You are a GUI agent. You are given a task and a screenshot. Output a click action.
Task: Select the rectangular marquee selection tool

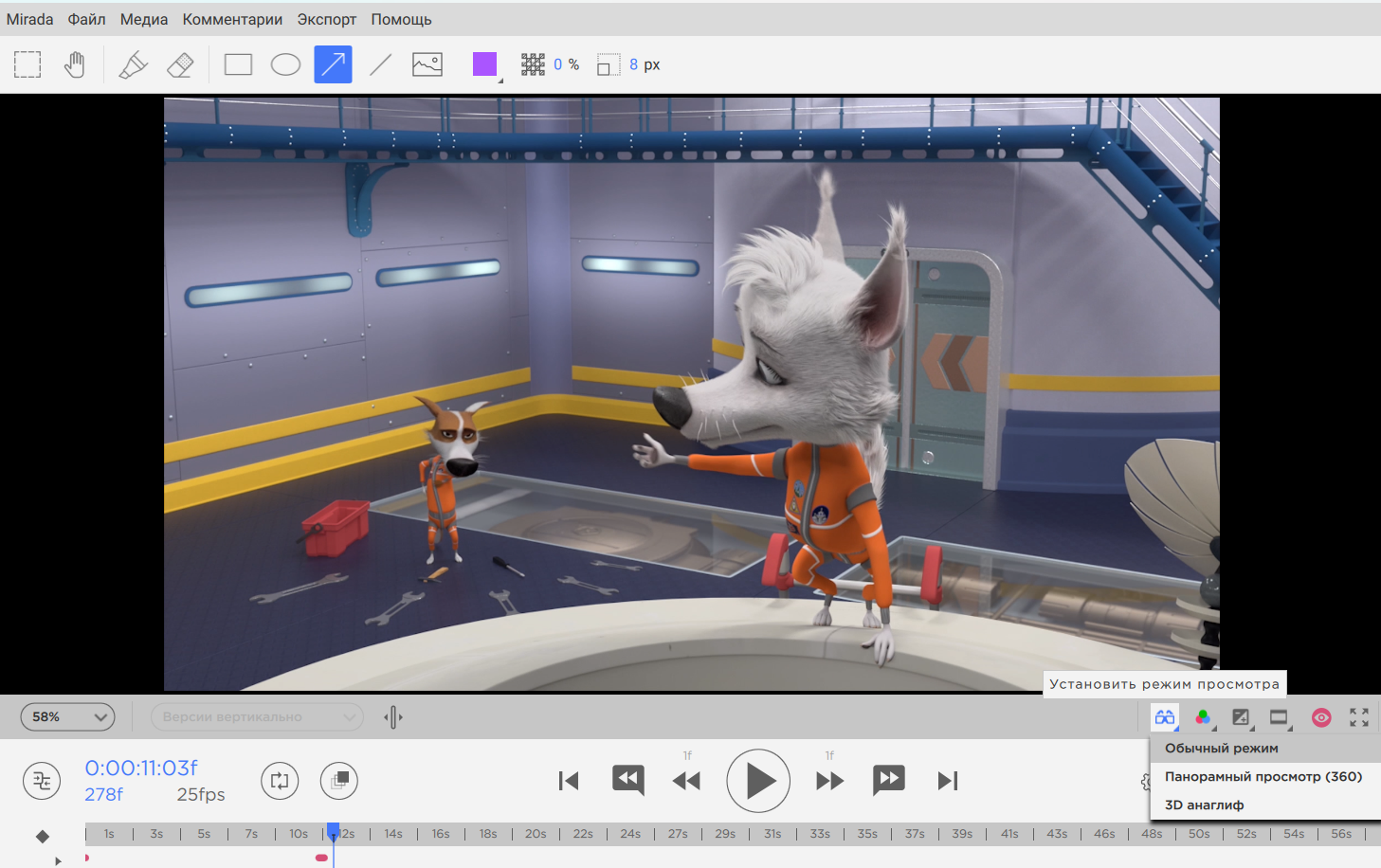pos(27,64)
